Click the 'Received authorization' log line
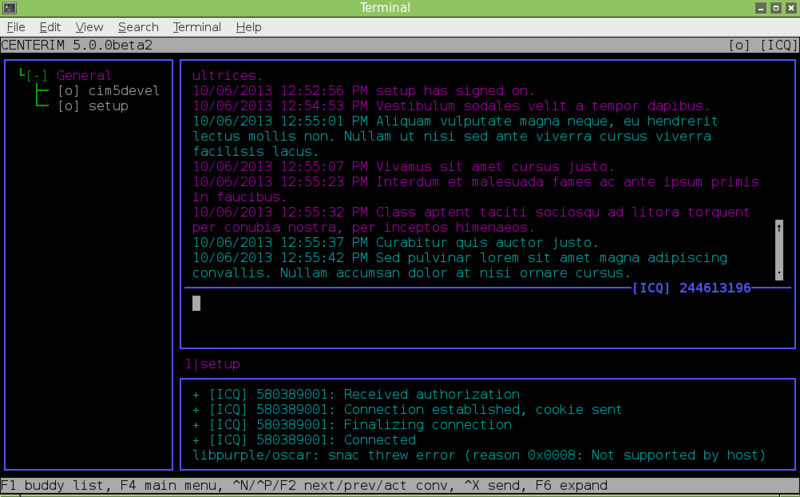Screen dimensions: 800x497 (356, 394)
